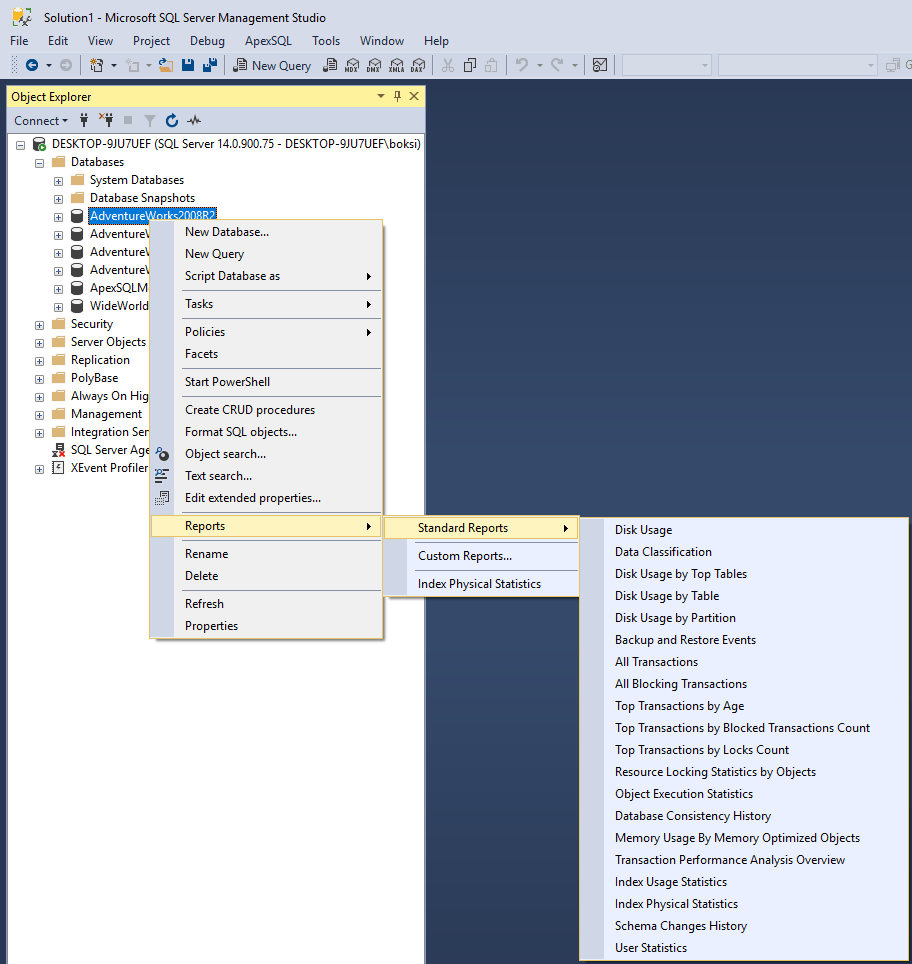Image resolution: width=912 pixels, height=964 pixels.
Task: Click the New Project toolbar icon
Action: [x=97, y=65]
